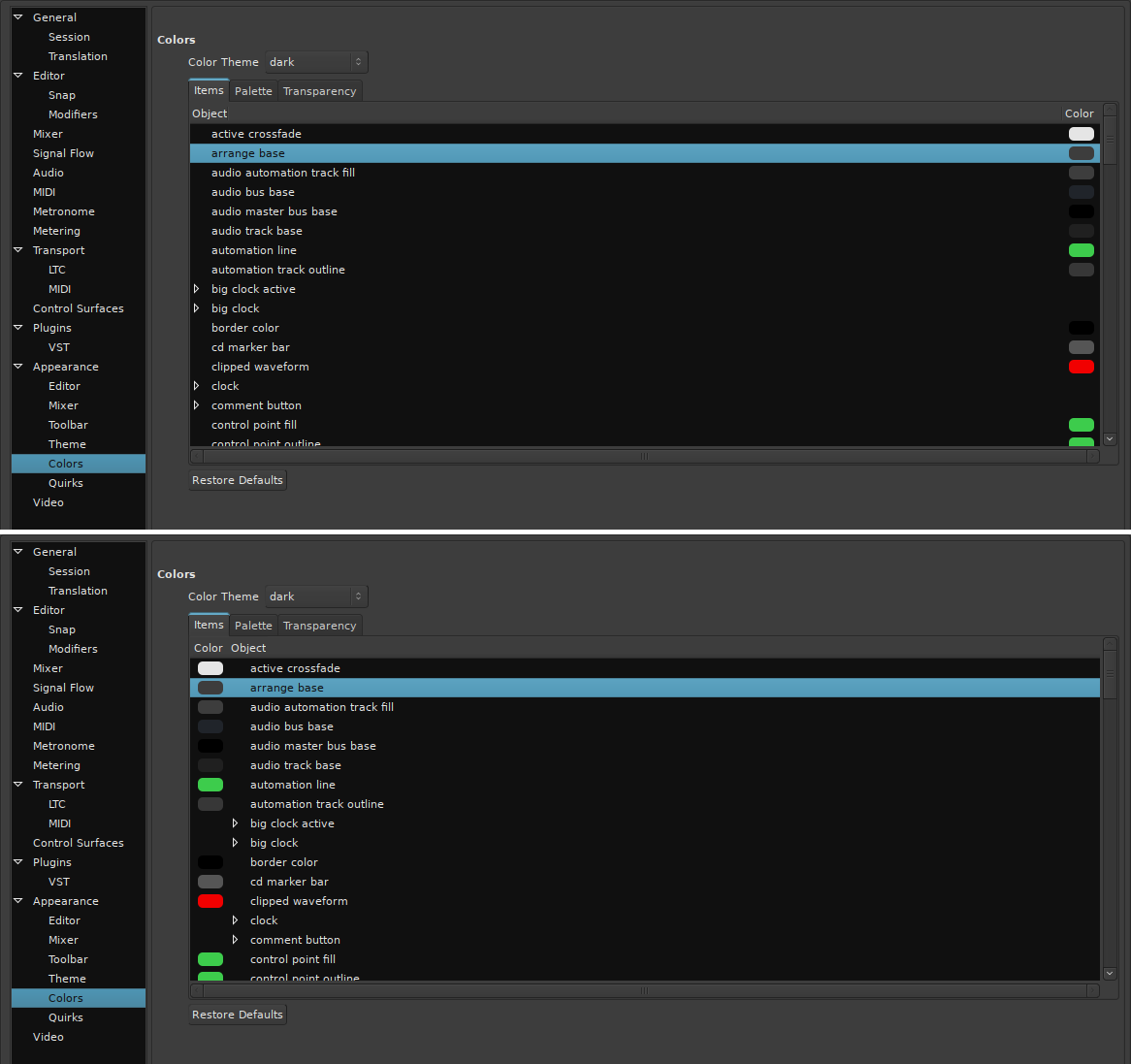Switch to the Palette tab in upper panel

(x=253, y=91)
